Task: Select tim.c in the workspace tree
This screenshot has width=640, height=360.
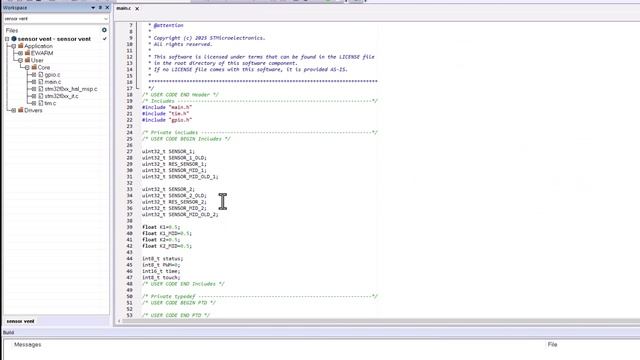Action: point(50,103)
